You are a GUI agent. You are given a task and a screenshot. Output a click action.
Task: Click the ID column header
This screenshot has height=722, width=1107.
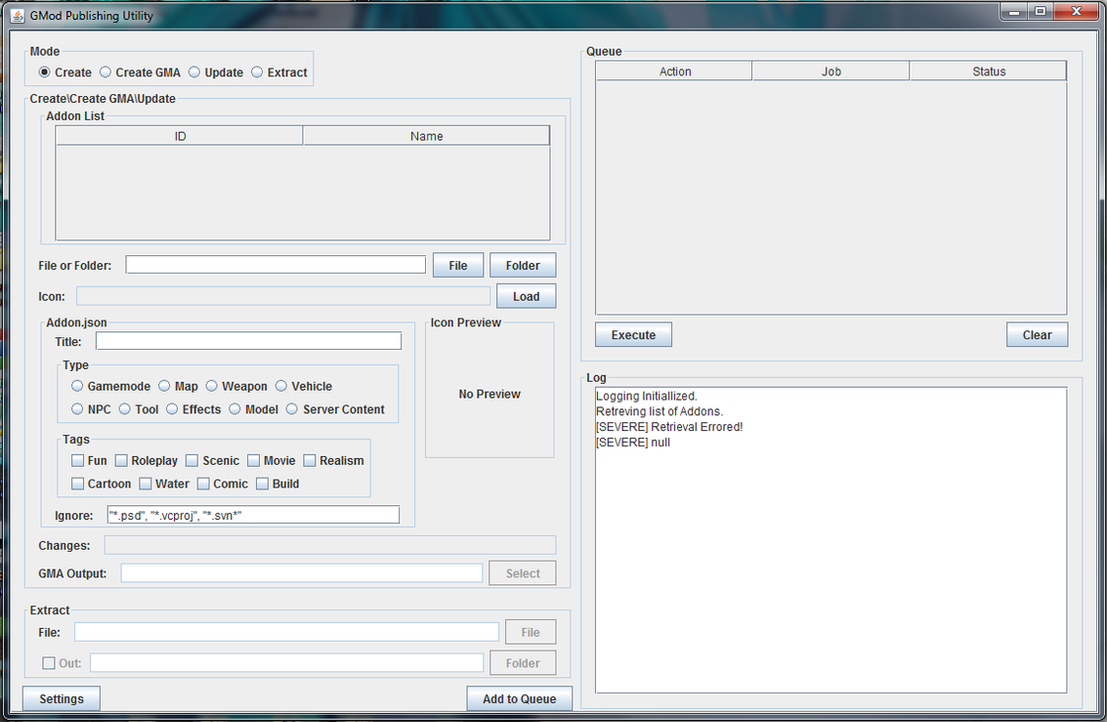(180, 136)
